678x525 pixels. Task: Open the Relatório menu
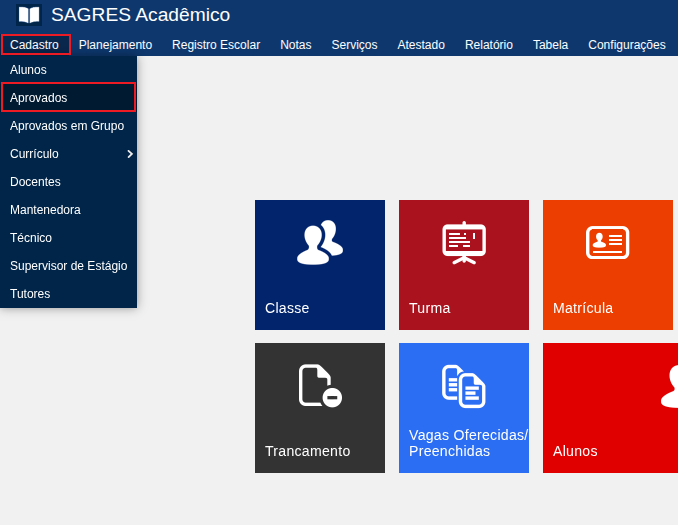489,44
